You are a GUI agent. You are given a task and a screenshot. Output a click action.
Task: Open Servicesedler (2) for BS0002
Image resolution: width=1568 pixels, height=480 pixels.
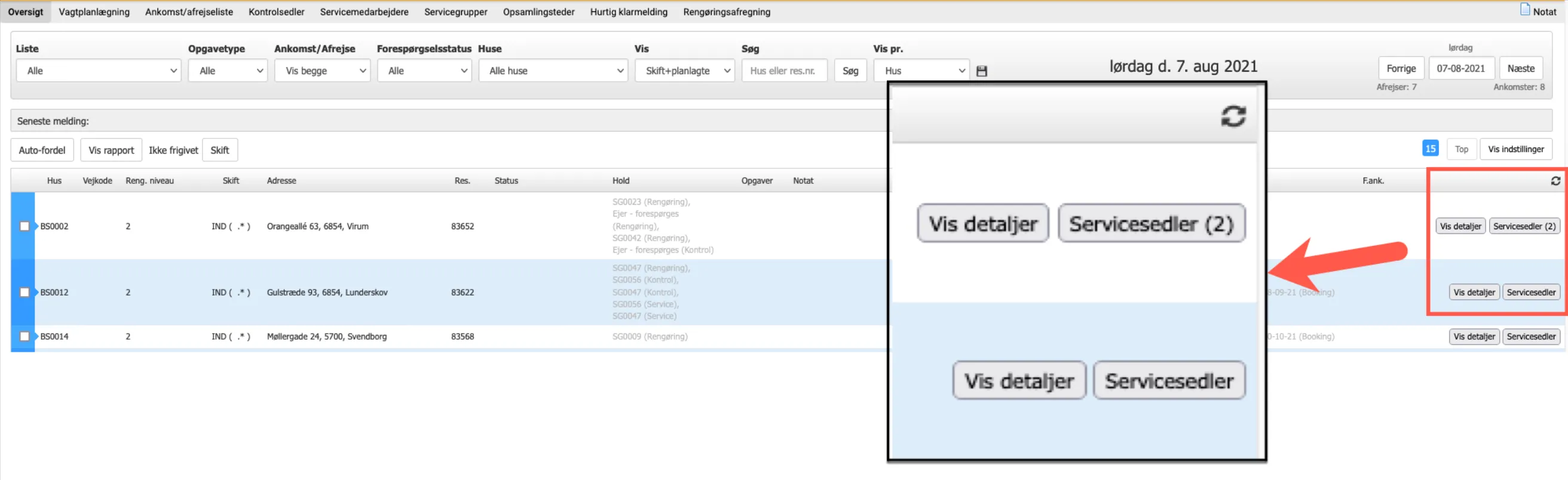(1524, 226)
